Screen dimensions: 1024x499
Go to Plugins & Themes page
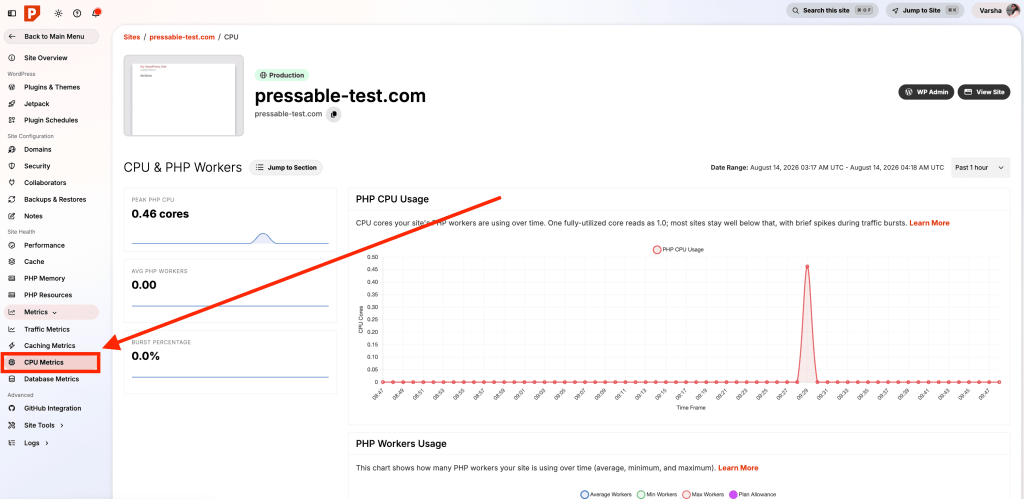pos(52,88)
